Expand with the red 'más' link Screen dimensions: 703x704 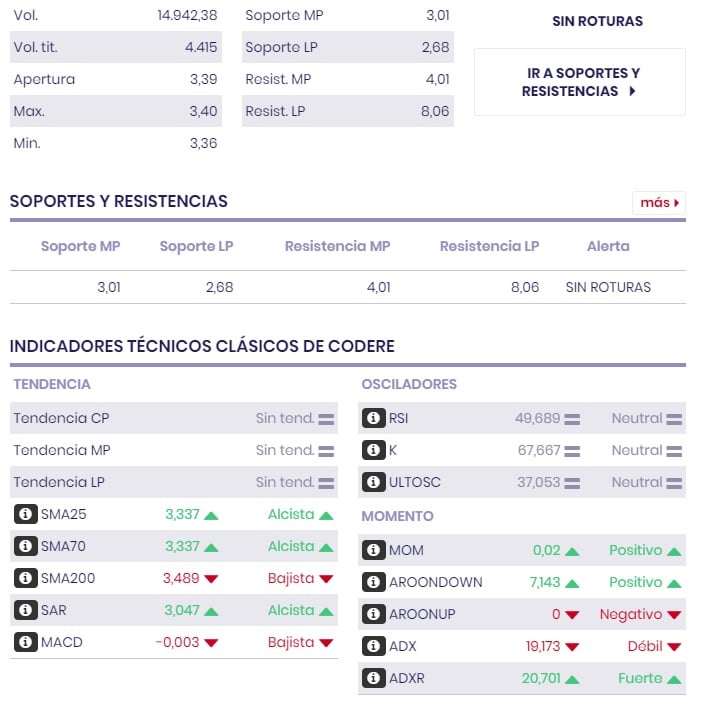tap(659, 203)
